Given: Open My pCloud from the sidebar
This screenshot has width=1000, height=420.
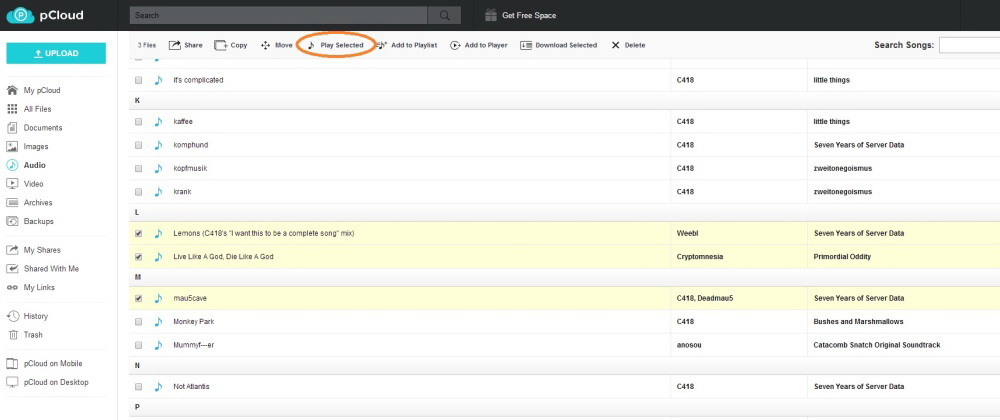Looking at the screenshot, I should tap(42, 91).
